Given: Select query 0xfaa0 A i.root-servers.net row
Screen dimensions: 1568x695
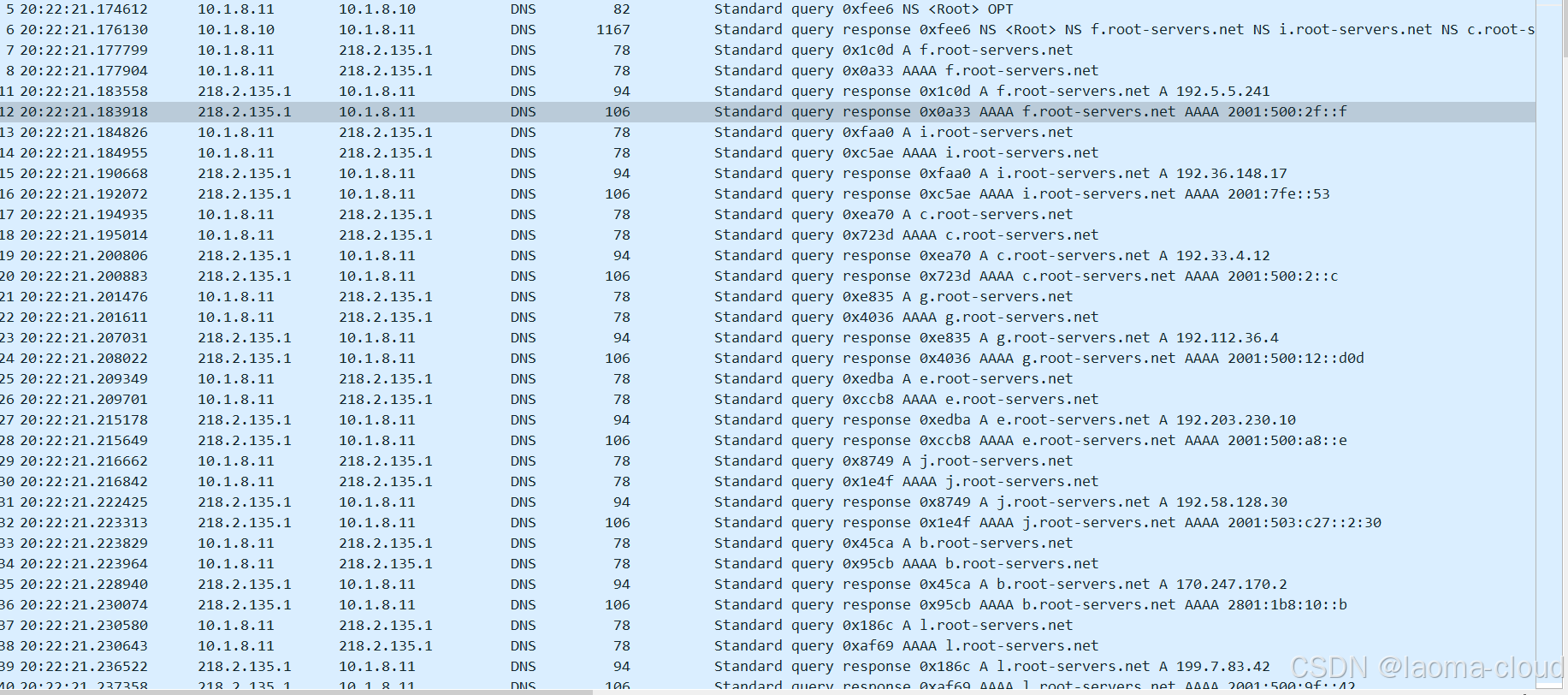Looking at the screenshot, I should 767,132.
